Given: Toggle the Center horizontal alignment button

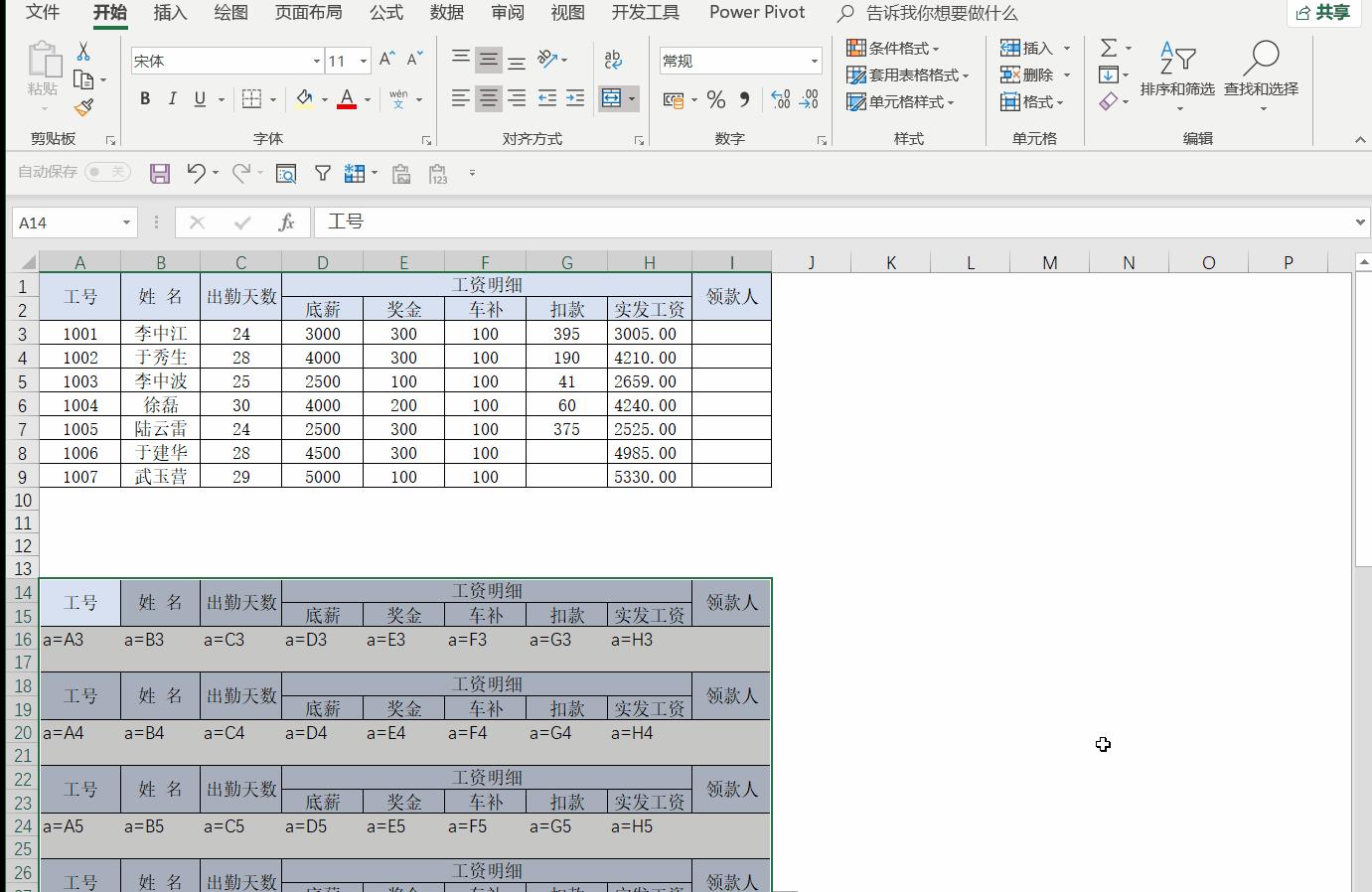Looking at the screenshot, I should tap(488, 98).
